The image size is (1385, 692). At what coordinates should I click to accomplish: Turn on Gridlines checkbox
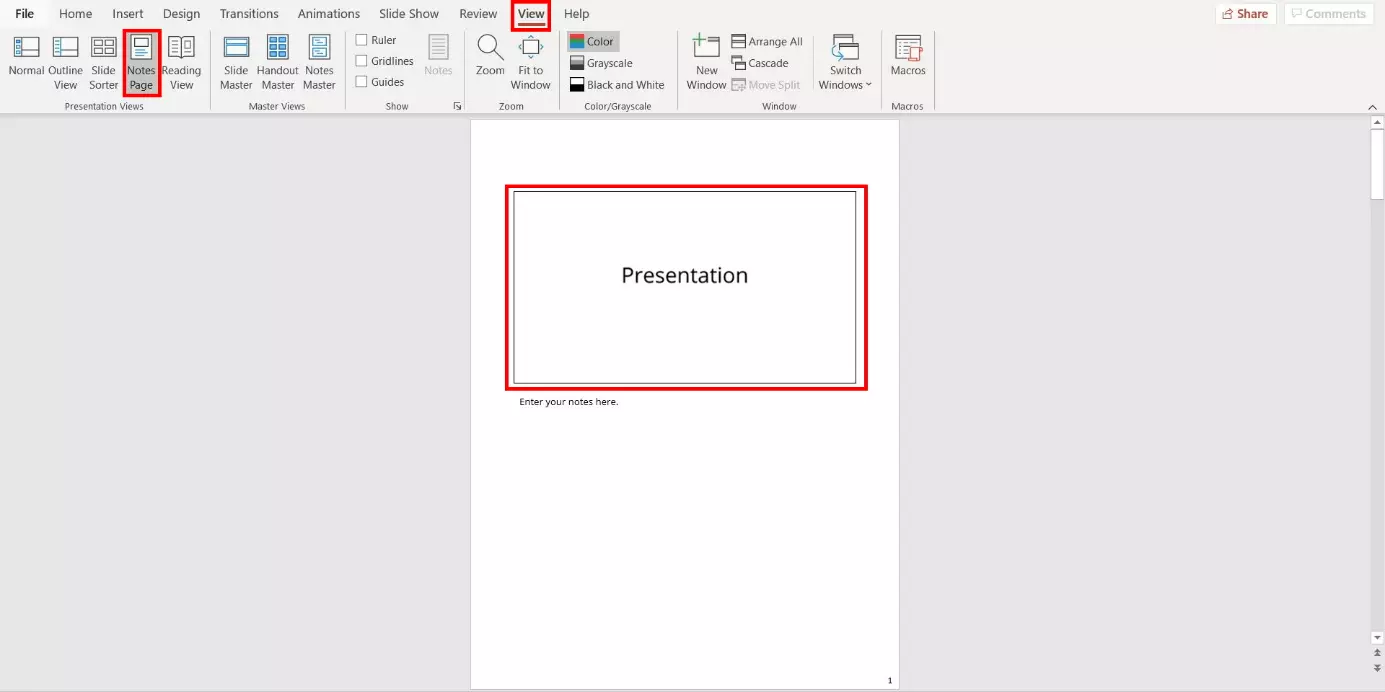point(362,61)
